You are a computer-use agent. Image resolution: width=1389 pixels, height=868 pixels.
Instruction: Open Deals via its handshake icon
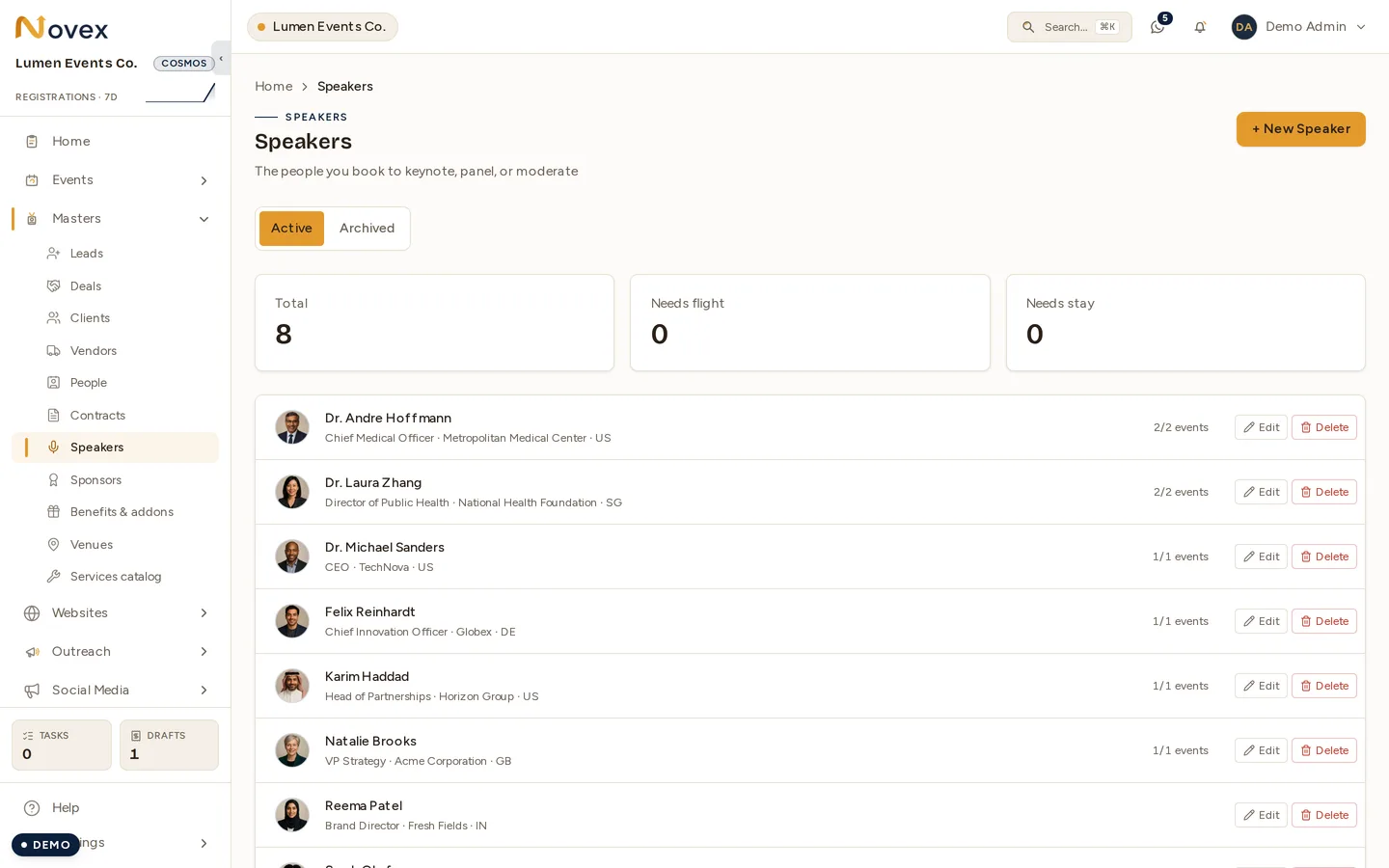(x=54, y=286)
